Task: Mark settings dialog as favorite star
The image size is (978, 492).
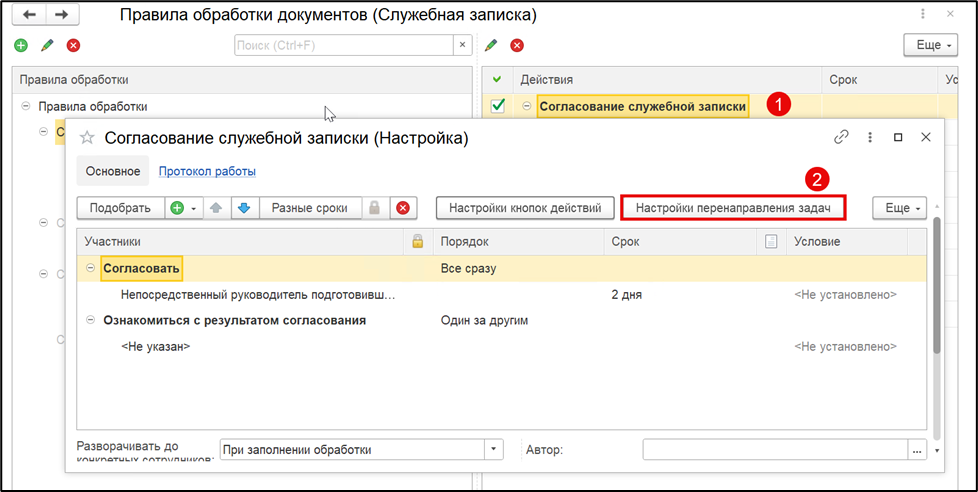Action: click(x=88, y=138)
